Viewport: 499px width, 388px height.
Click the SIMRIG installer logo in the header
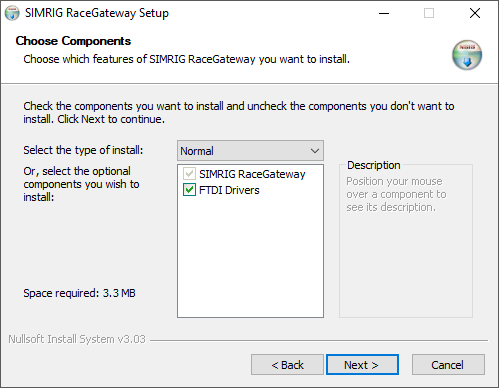click(x=467, y=55)
